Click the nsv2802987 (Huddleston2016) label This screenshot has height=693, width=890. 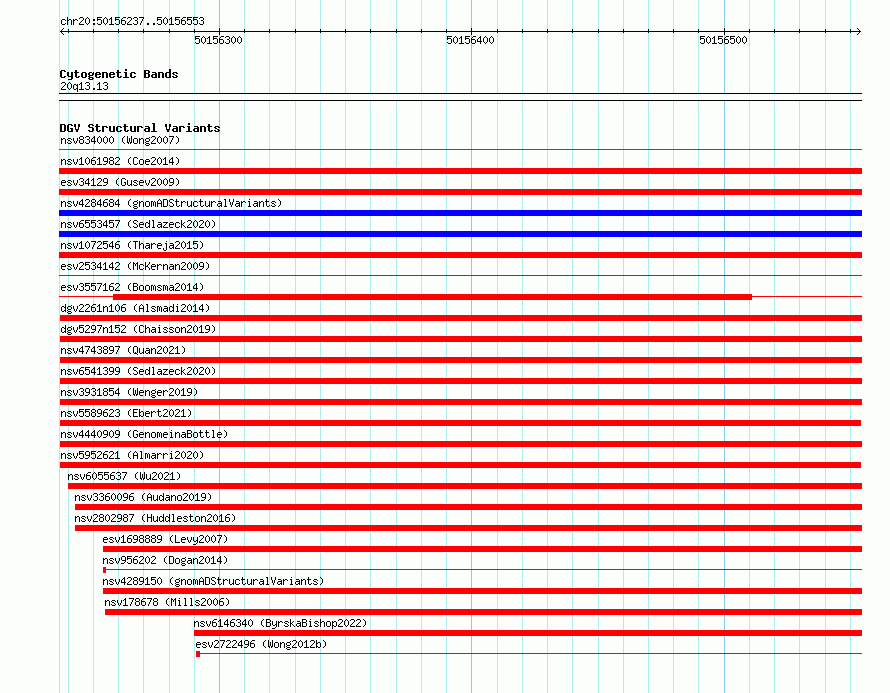(x=155, y=518)
